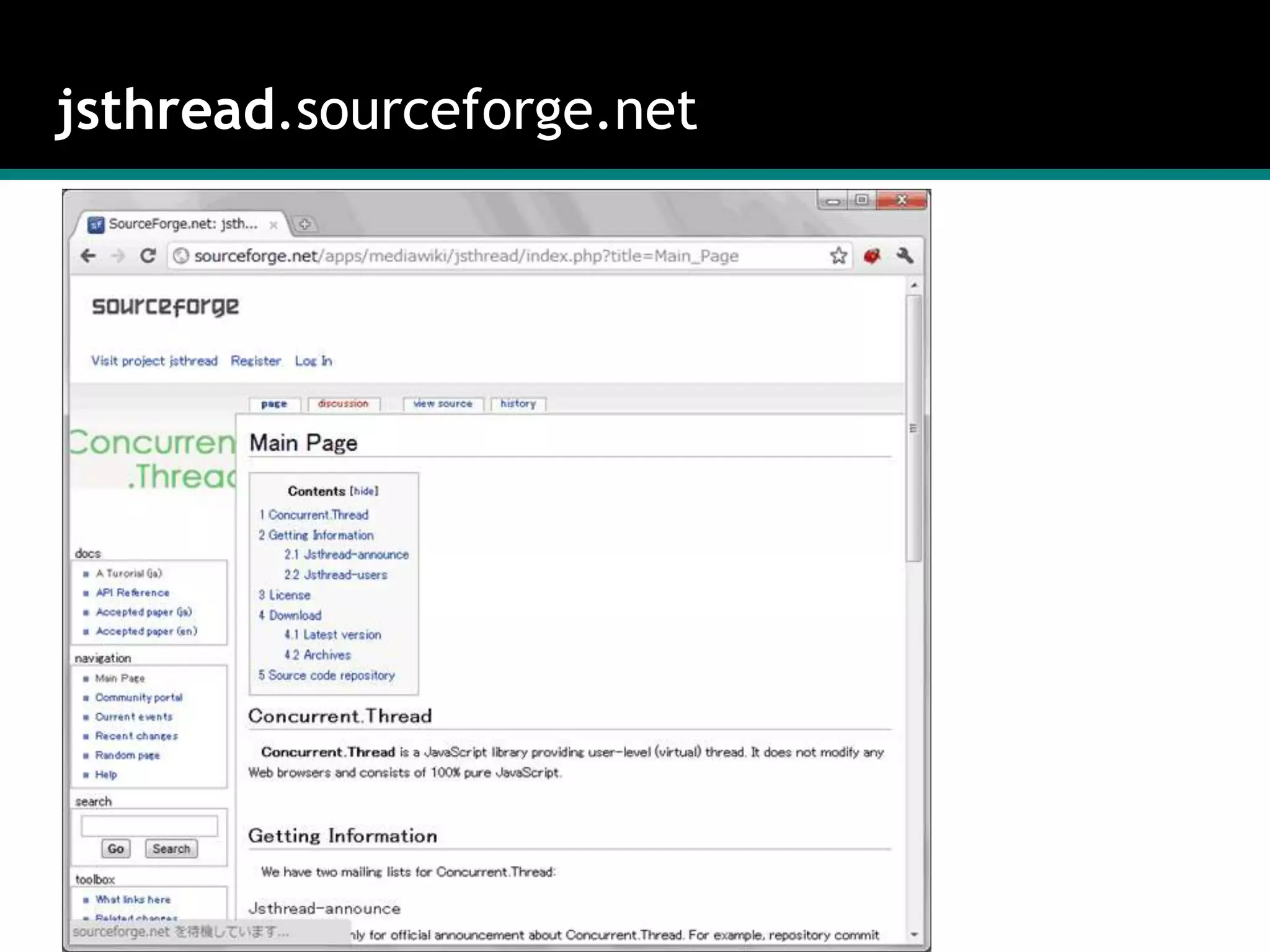Open the Random page link
This screenshot has height=952, width=1270.
(128, 755)
